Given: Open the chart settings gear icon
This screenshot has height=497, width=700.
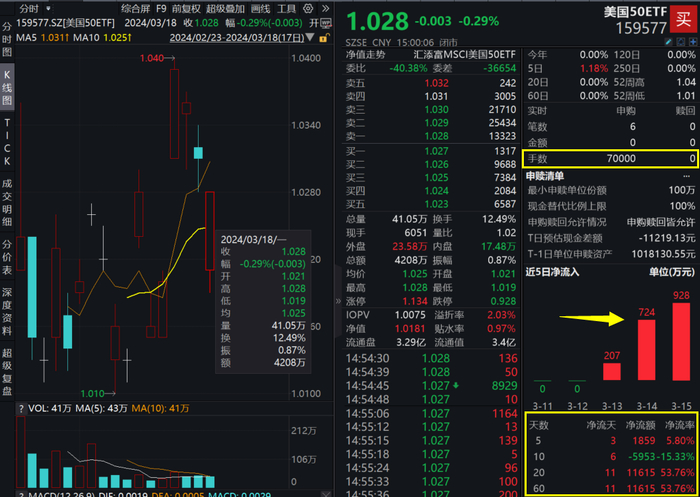Looking at the screenshot, I should [x=308, y=8].
